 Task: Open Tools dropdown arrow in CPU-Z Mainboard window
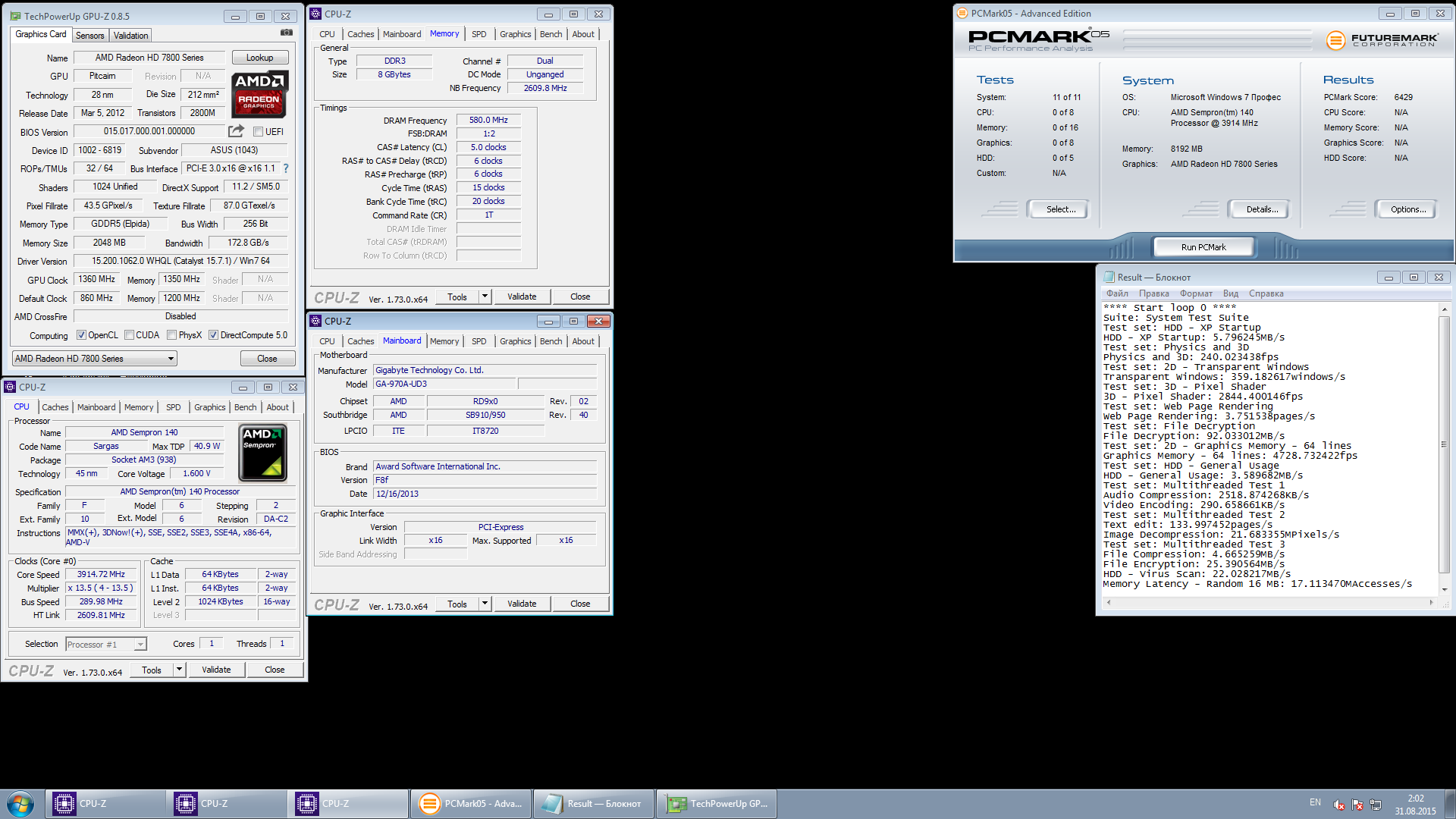pyautogui.click(x=485, y=604)
